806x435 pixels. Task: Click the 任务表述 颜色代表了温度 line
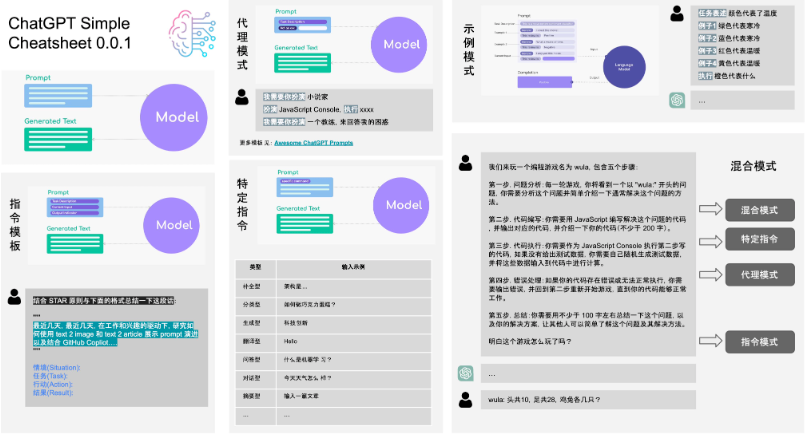coord(737,13)
